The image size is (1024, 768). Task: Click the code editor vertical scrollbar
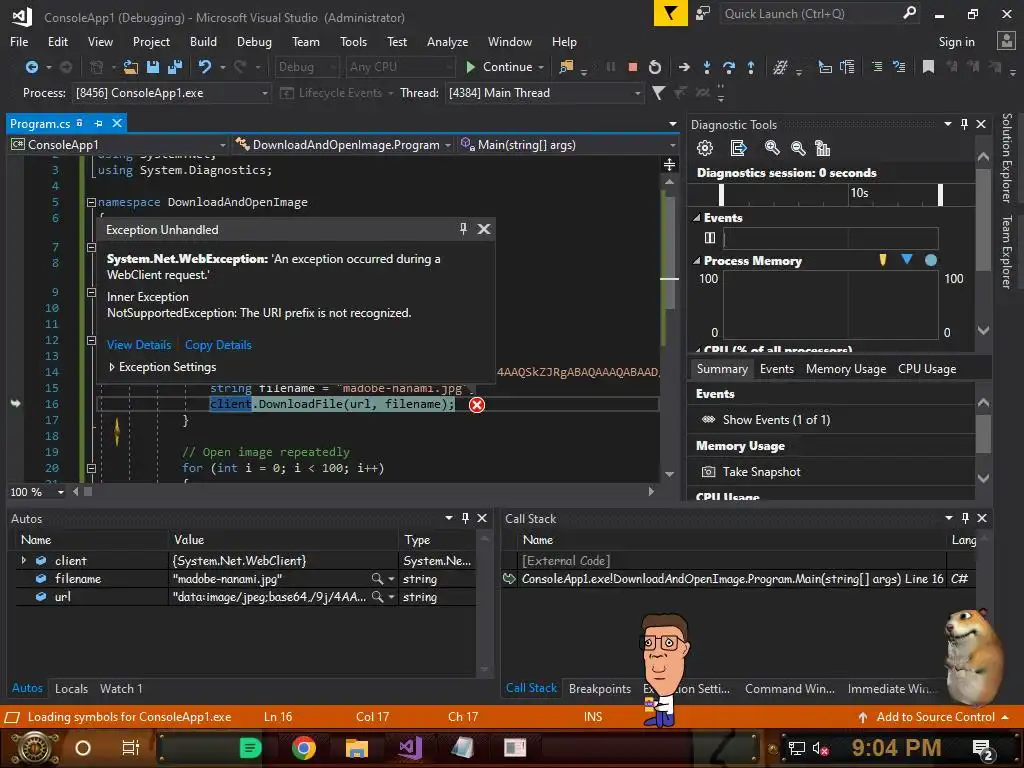(669, 327)
